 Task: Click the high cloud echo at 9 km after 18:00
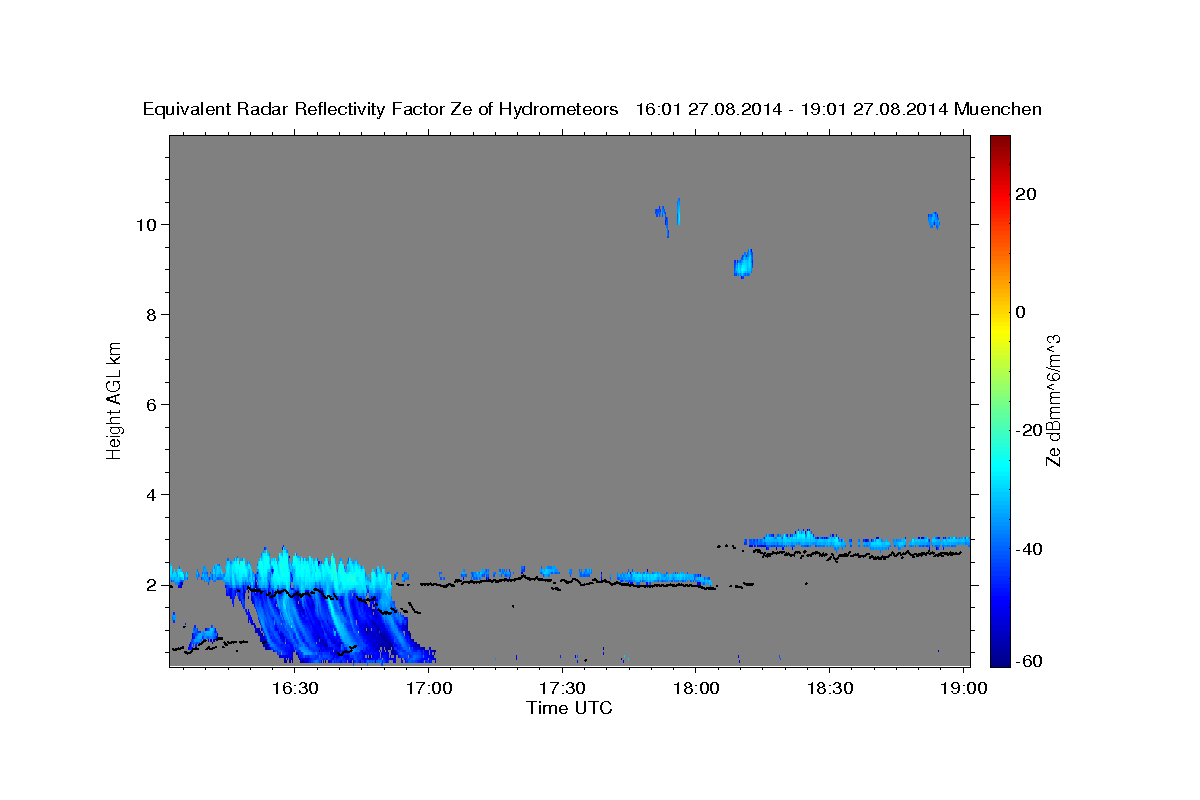click(x=743, y=264)
